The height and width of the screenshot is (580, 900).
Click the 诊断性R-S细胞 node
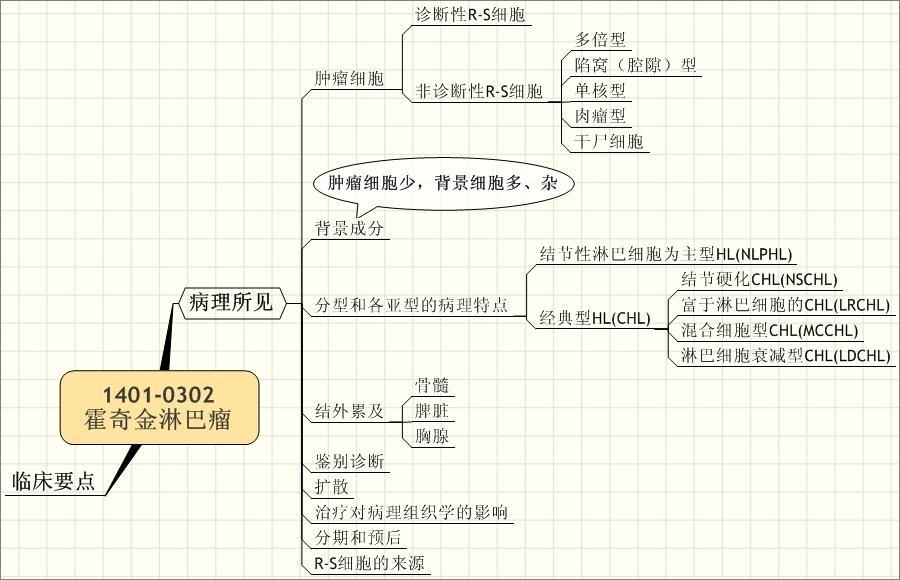pos(470,15)
